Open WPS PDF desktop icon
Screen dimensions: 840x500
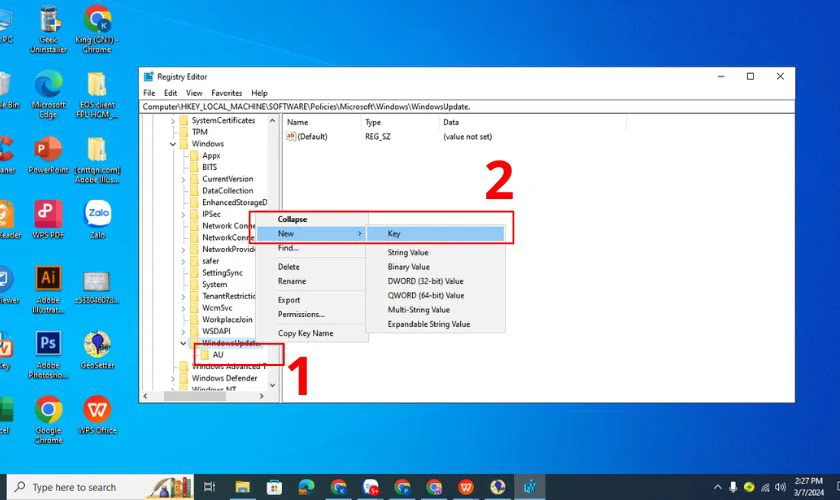pos(48,220)
